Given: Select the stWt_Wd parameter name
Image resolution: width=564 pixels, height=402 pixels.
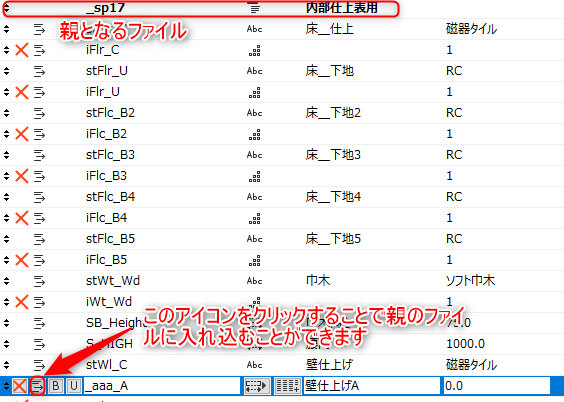Looking at the screenshot, I should pos(113,281).
